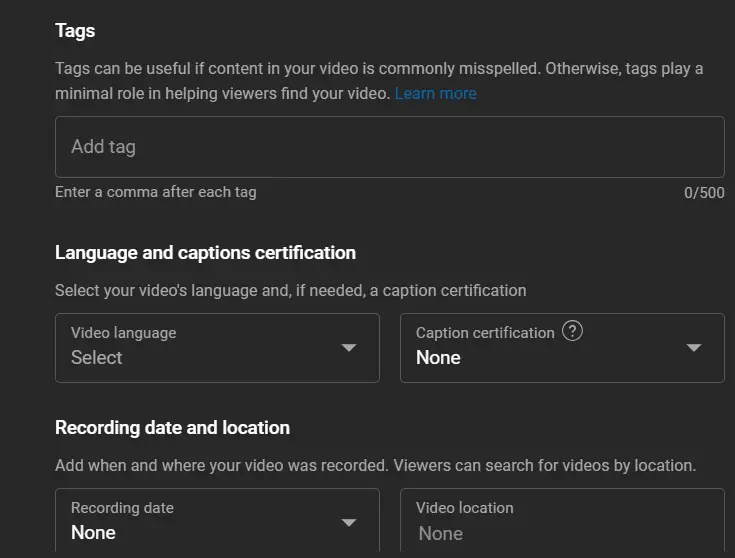Click the Add when and where description text

[375, 466]
